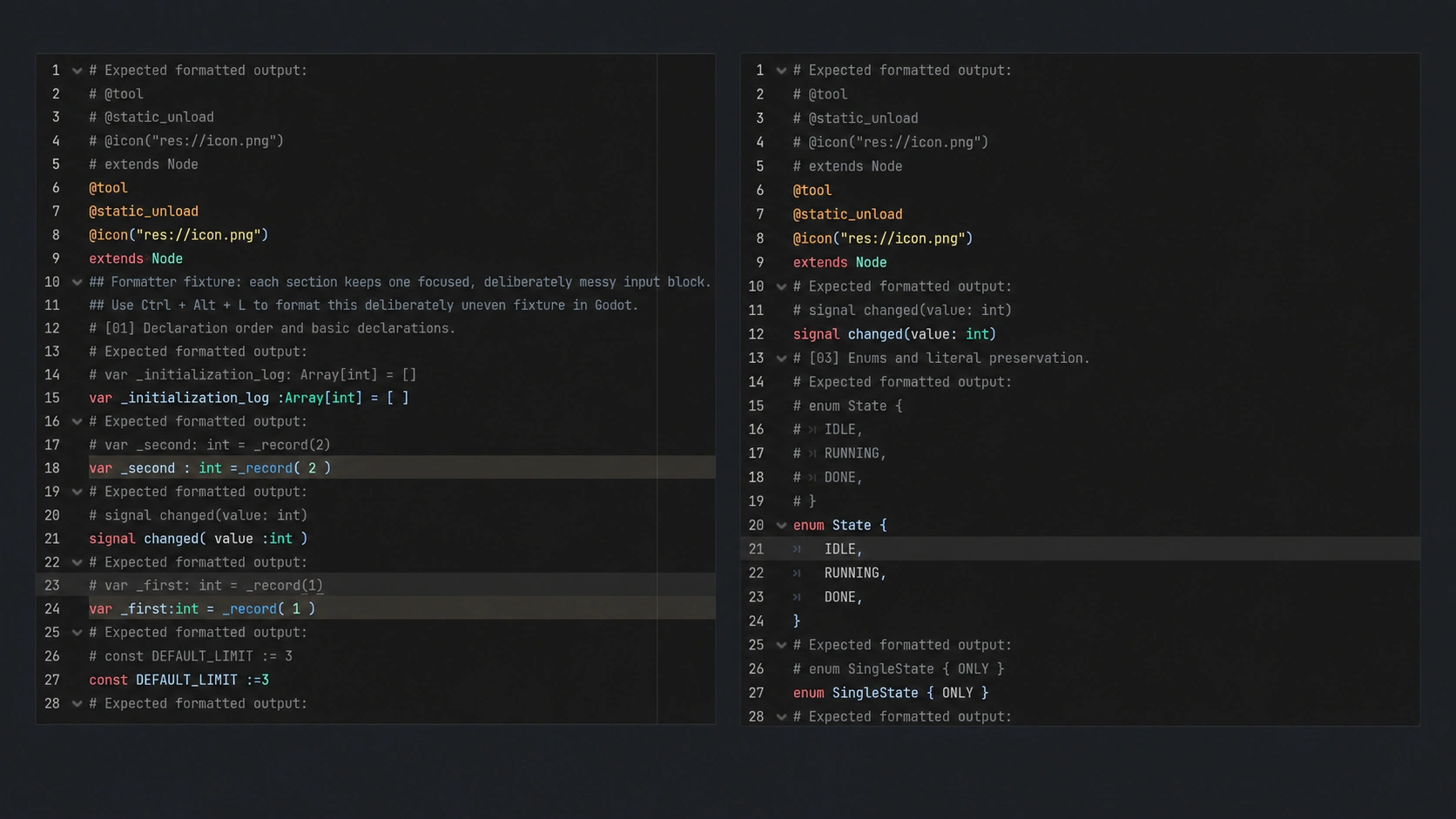This screenshot has height=819, width=1456.
Task: Collapse fold chevron on line 13, right pane
Action: click(x=781, y=358)
